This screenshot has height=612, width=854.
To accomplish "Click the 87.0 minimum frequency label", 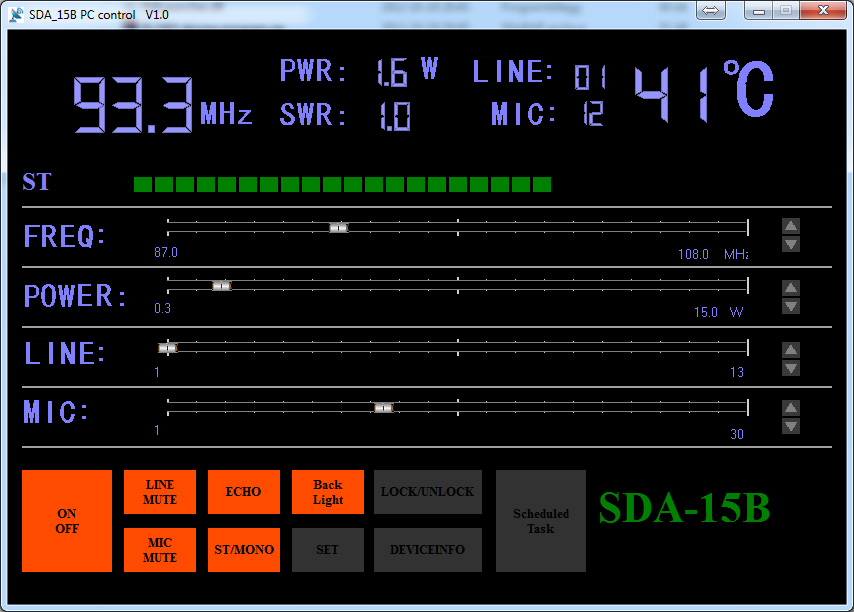I will pyautogui.click(x=166, y=252).
